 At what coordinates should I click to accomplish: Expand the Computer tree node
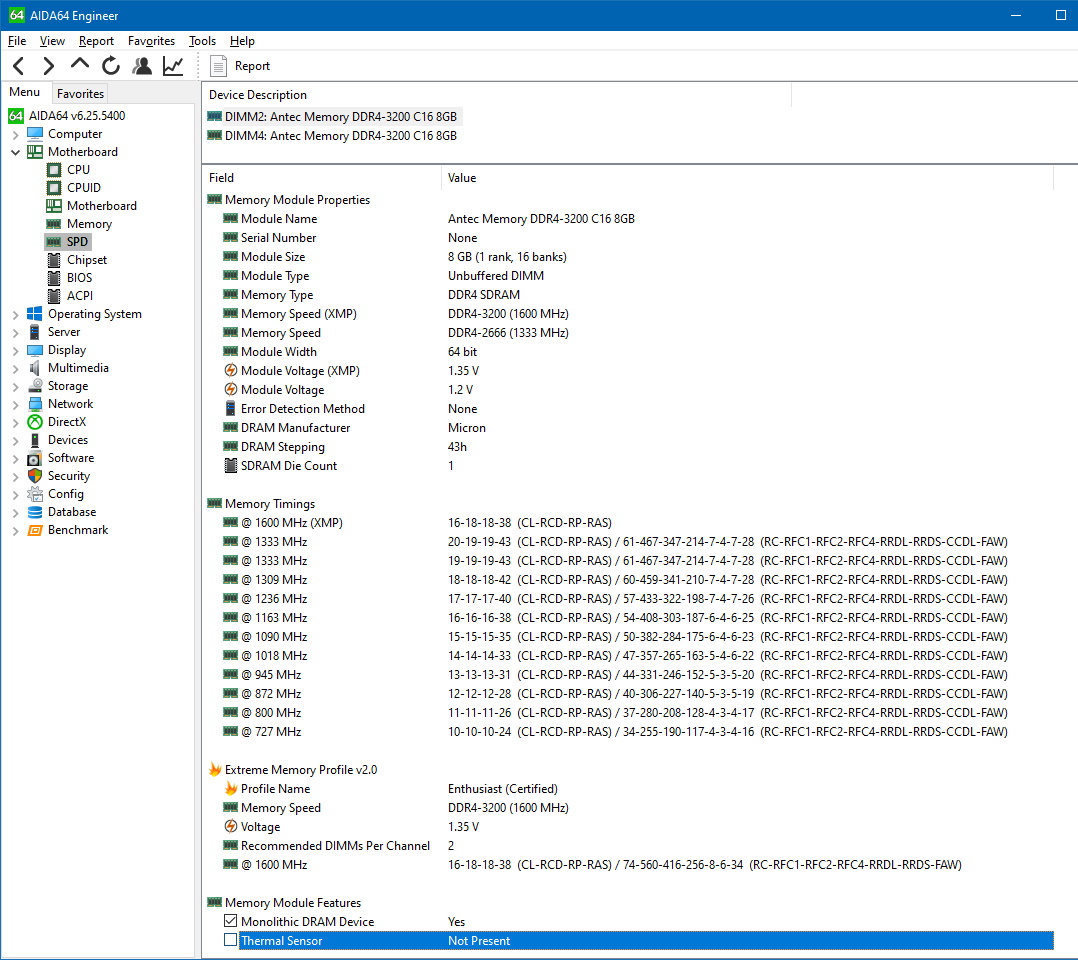[x=15, y=135]
